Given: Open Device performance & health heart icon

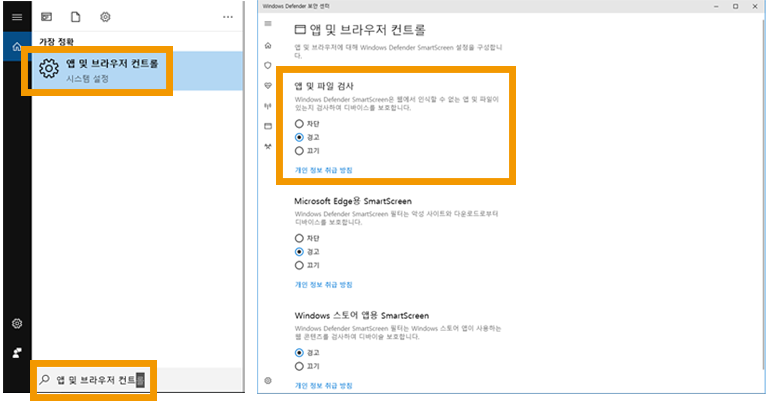Looking at the screenshot, I should coord(268,85).
